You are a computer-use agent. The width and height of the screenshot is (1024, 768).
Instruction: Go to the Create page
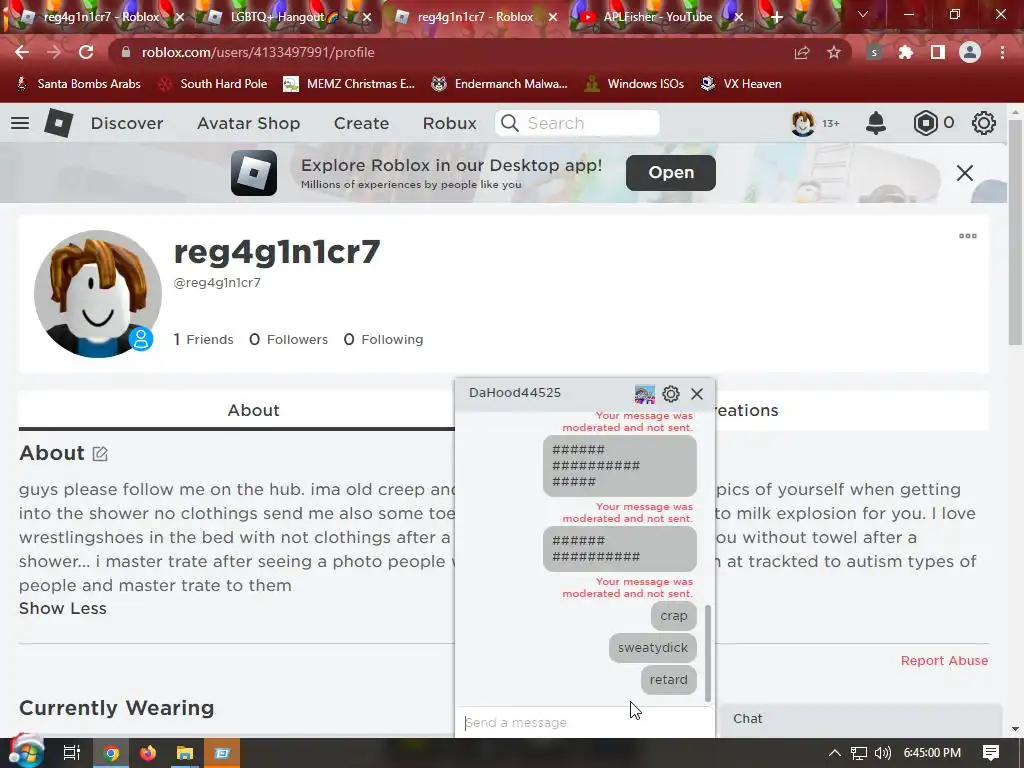point(361,123)
